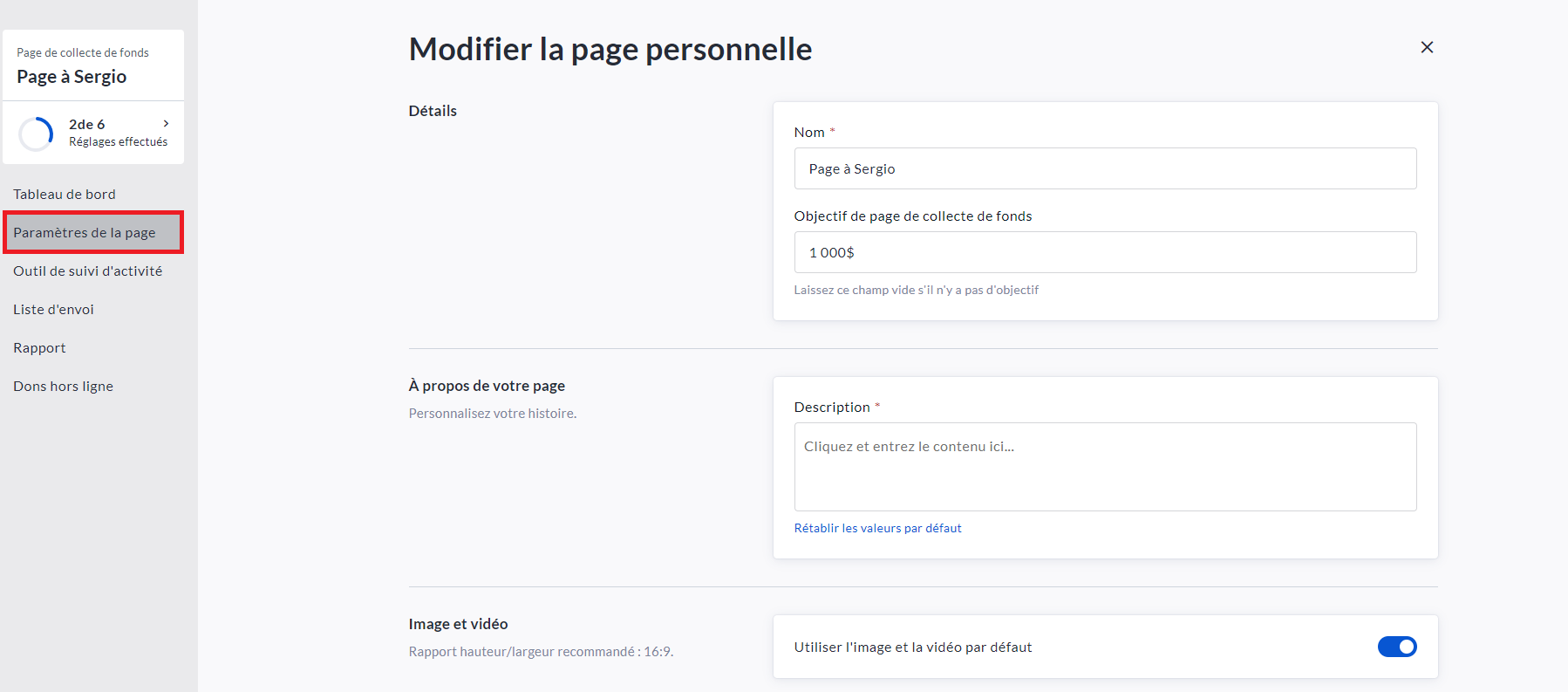The height and width of the screenshot is (692, 1568).
Task: Click the Réglages effectués text
Action: pyautogui.click(x=118, y=142)
